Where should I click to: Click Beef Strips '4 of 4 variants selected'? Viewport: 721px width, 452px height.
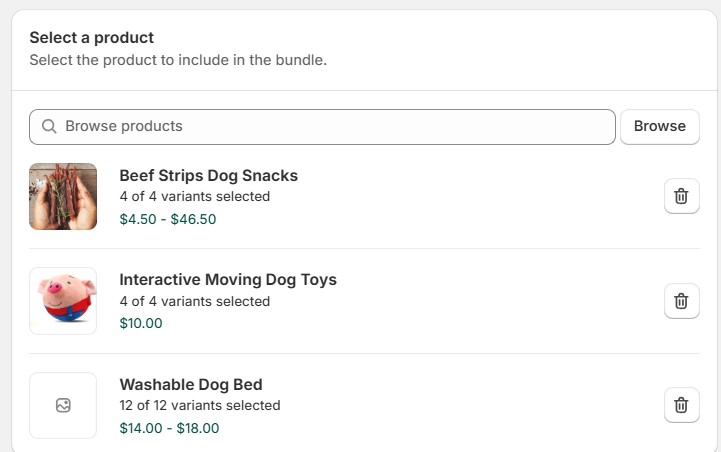(195, 196)
